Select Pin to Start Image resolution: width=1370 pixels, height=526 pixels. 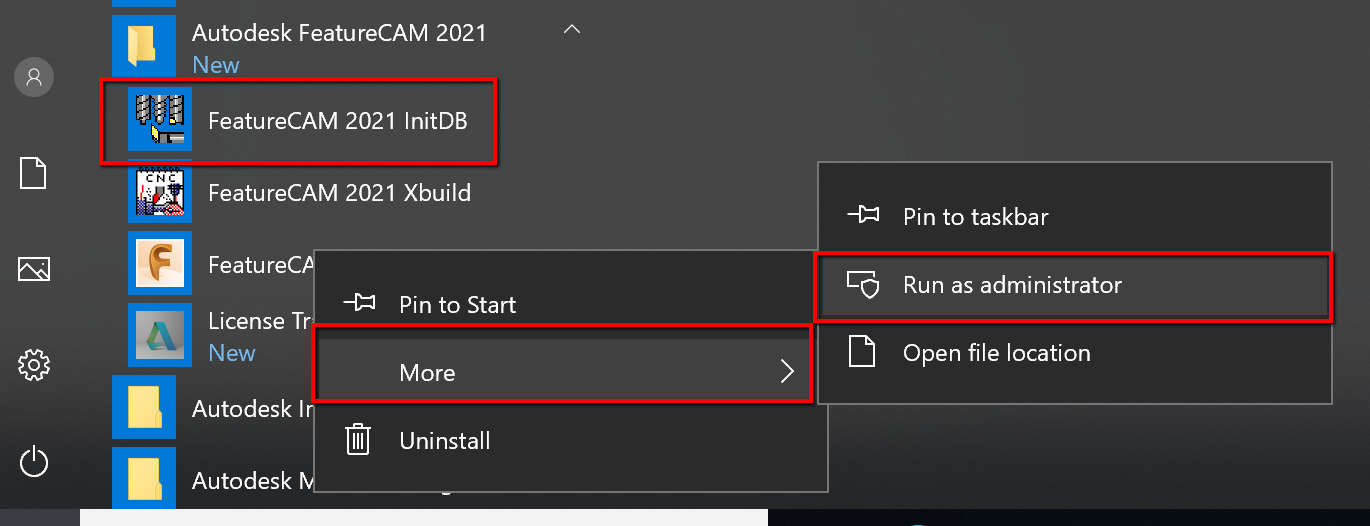[457, 305]
